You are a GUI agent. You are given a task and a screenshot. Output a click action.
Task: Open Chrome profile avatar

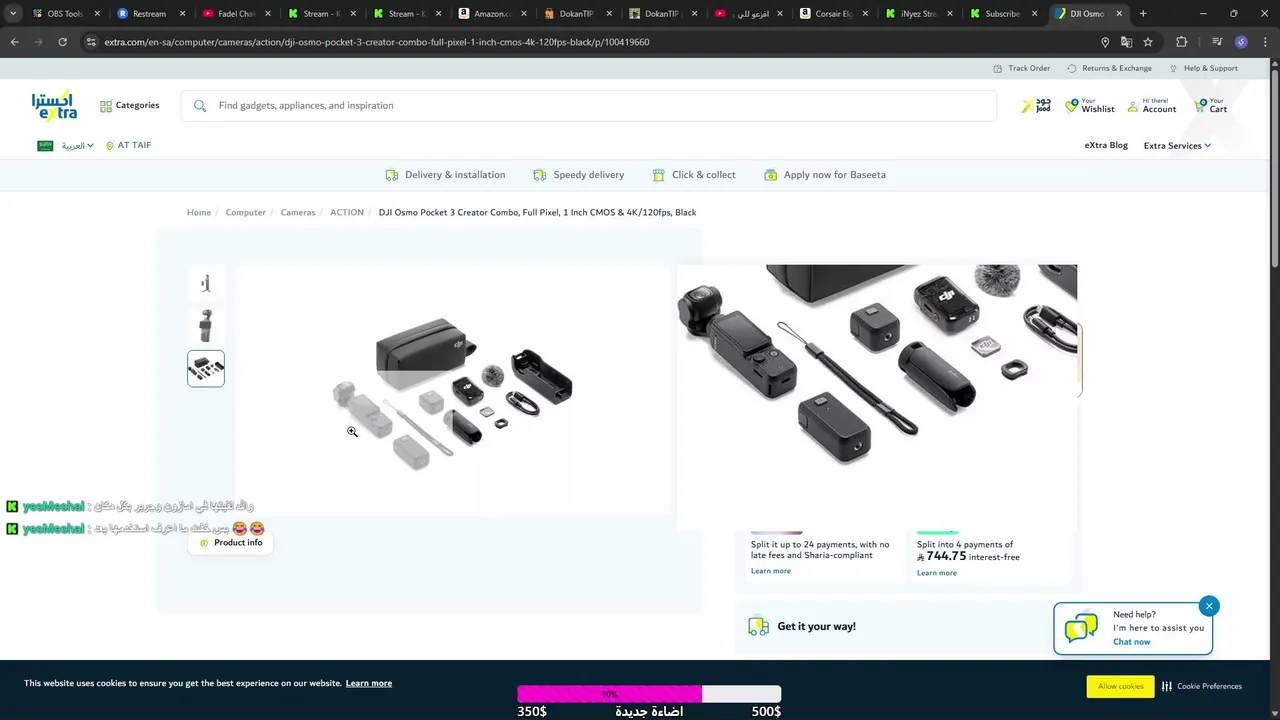click(1241, 42)
